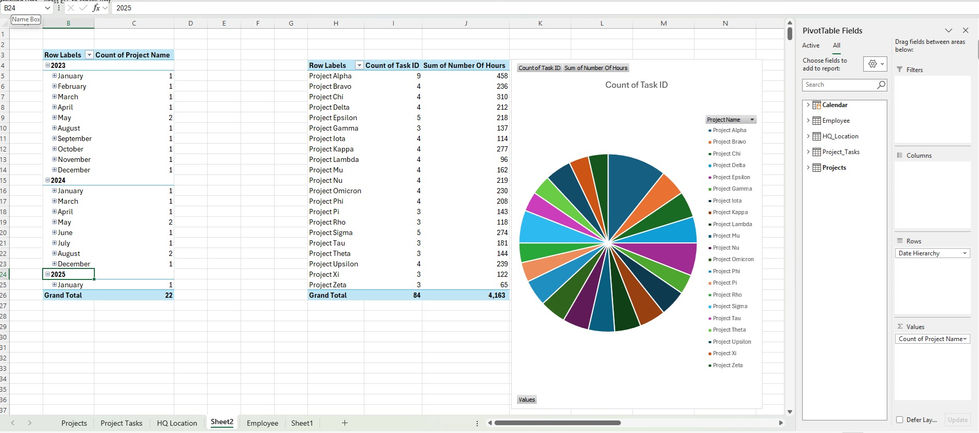Expand June under 2024

click(x=54, y=232)
